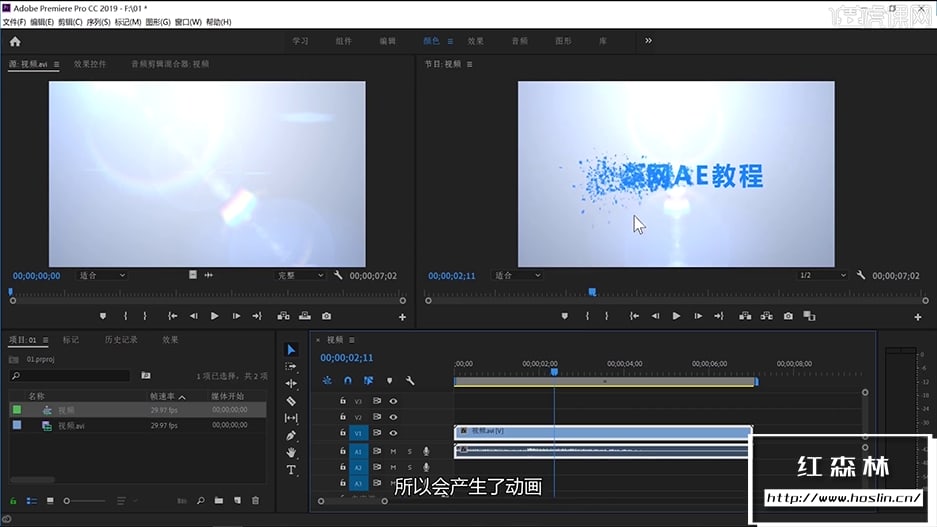Open Source panel menu
937x527 pixels.
(x=57, y=65)
